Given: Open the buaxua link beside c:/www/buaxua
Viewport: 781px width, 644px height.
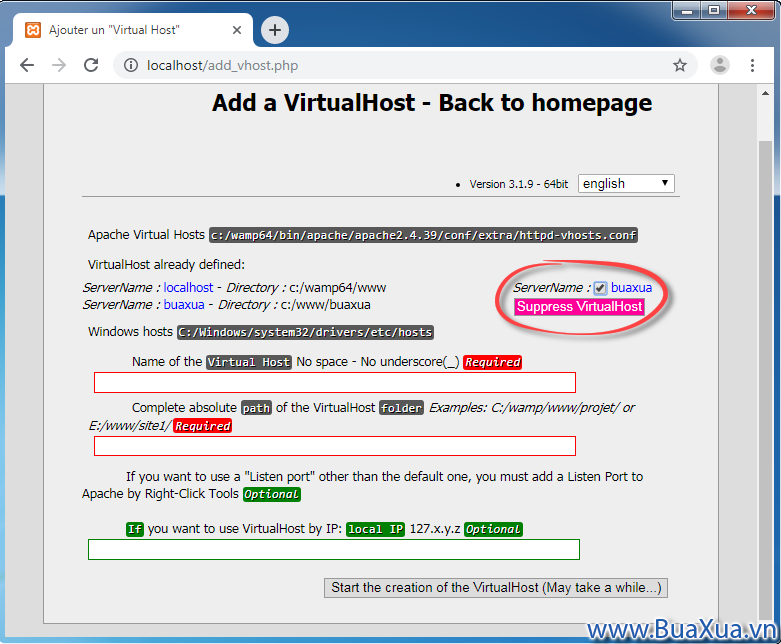Looking at the screenshot, I should (x=184, y=304).
